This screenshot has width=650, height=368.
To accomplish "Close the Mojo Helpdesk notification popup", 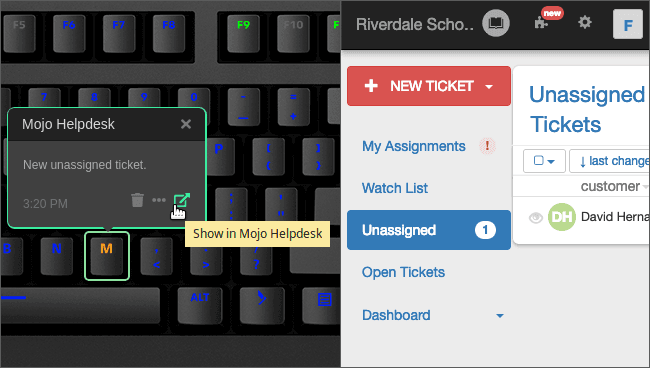I will 186,124.
